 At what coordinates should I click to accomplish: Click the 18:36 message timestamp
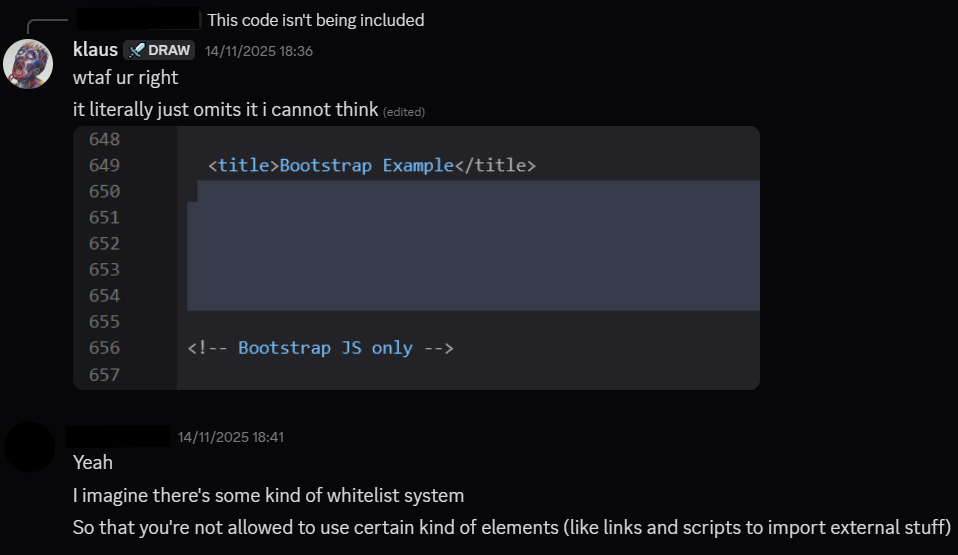coord(259,51)
